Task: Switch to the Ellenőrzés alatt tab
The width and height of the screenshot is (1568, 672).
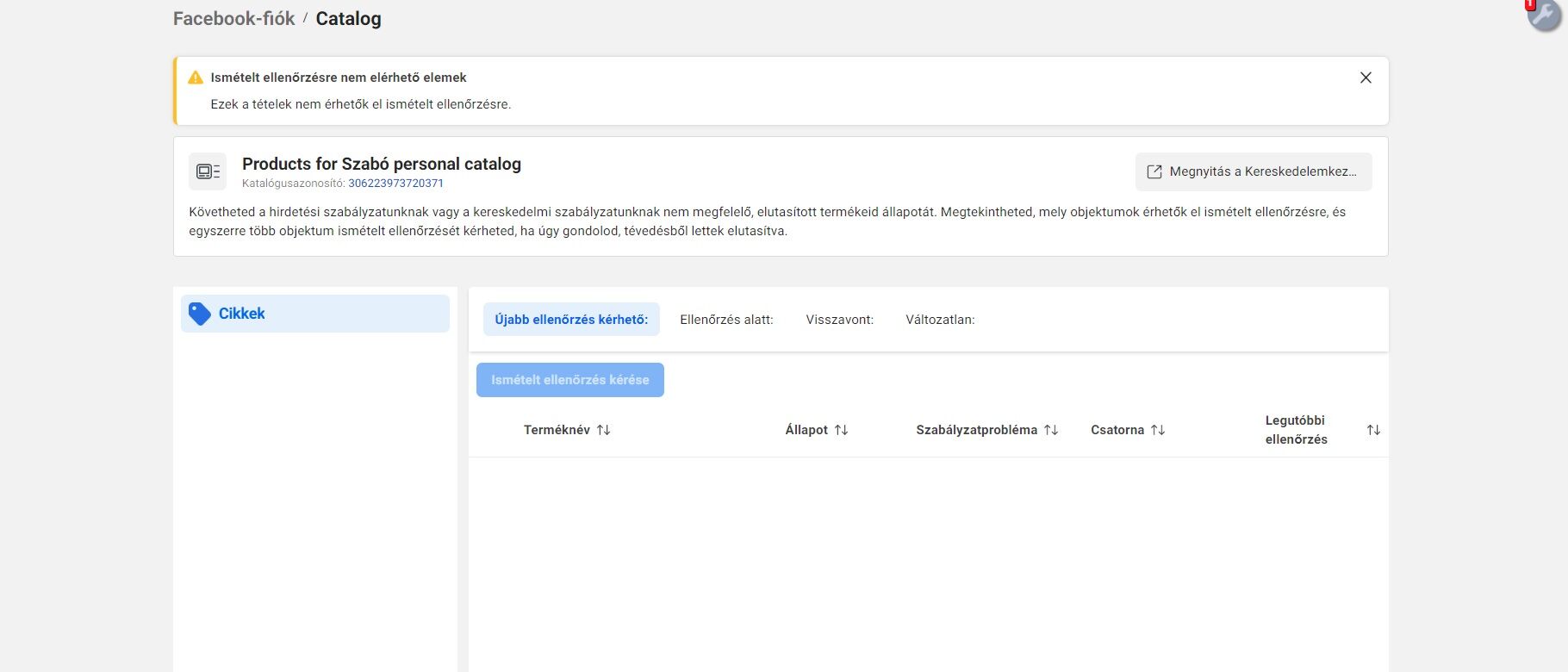Action: pyautogui.click(x=726, y=320)
